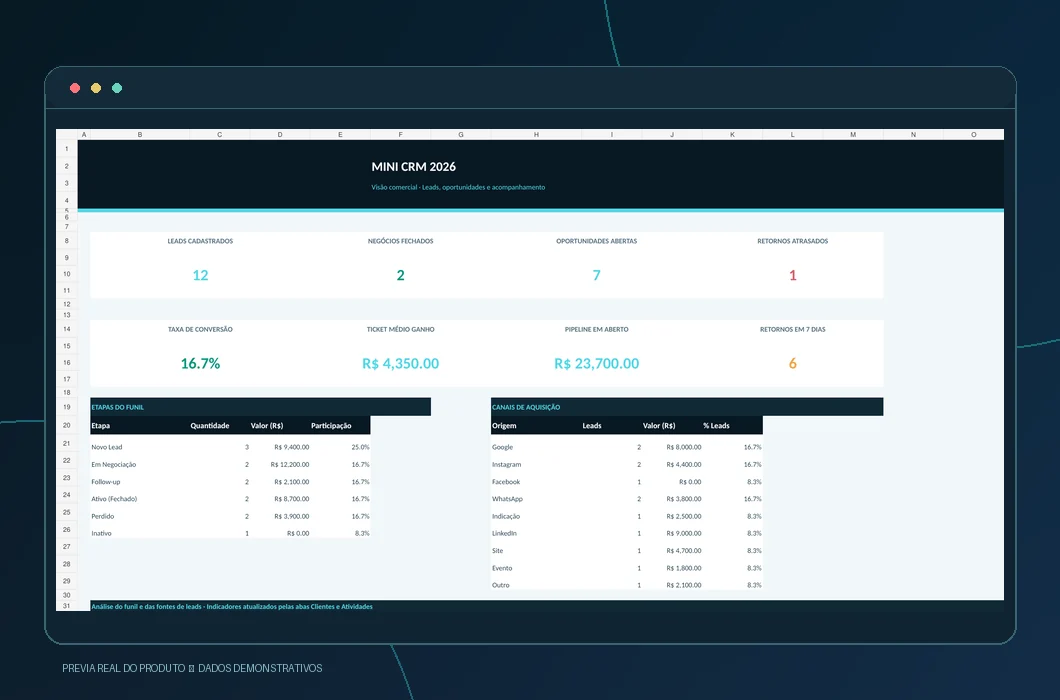Click the 'RETORNOS ATRASADOS' card label
Image resolution: width=1060 pixels, height=700 pixels.
[792, 241]
